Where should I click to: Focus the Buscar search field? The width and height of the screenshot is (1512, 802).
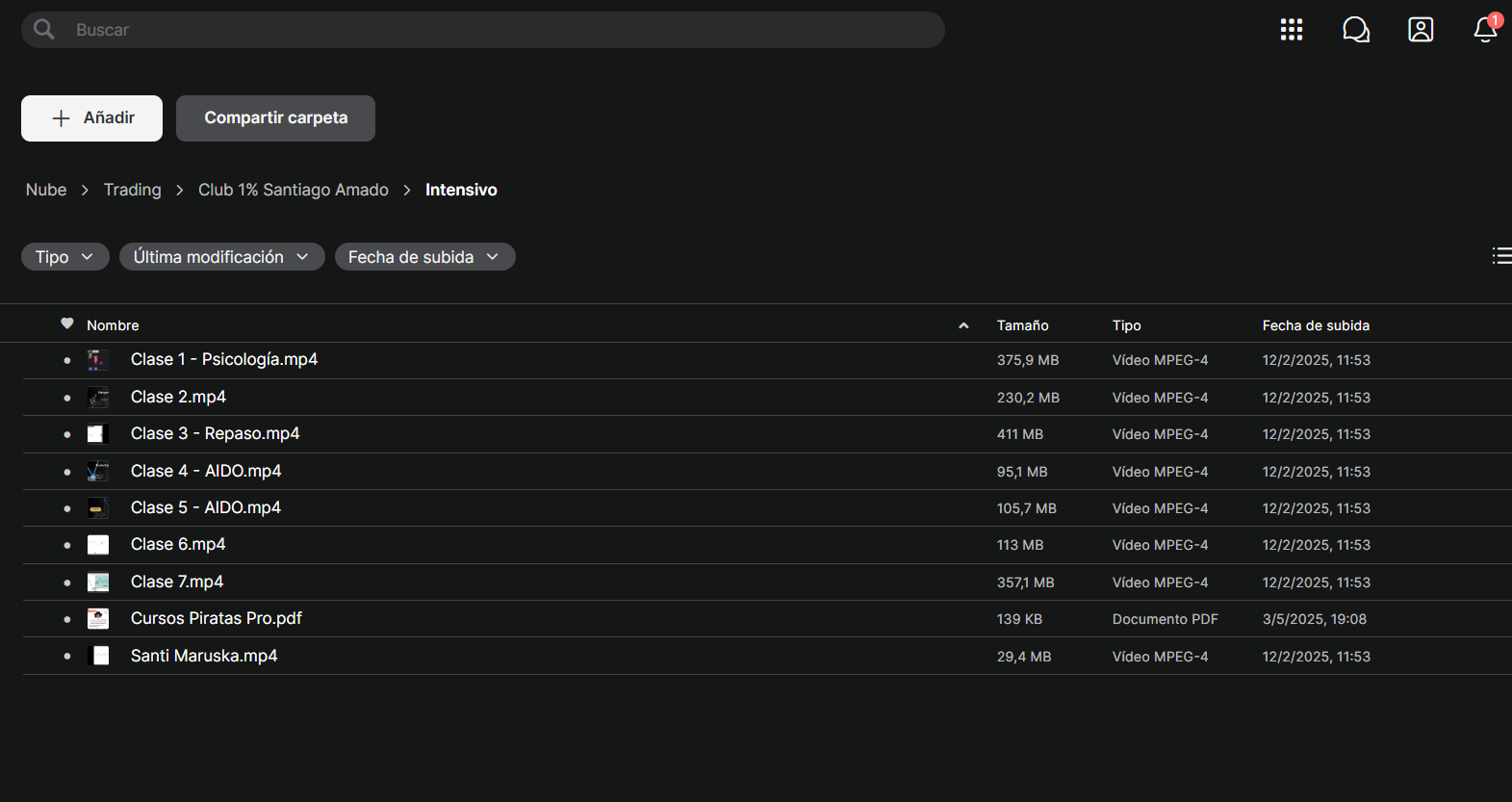[483, 30]
